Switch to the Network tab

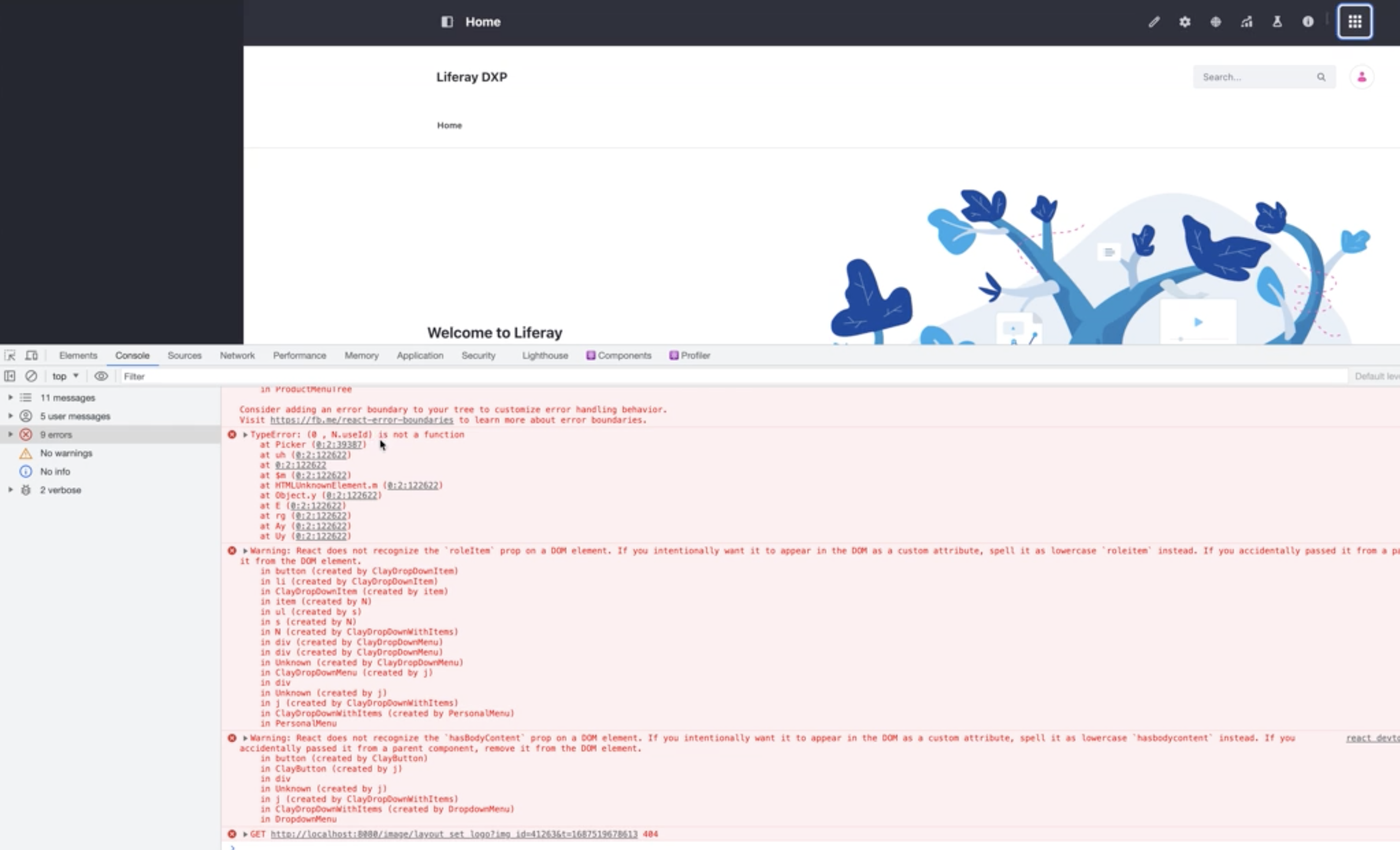click(238, 355)
